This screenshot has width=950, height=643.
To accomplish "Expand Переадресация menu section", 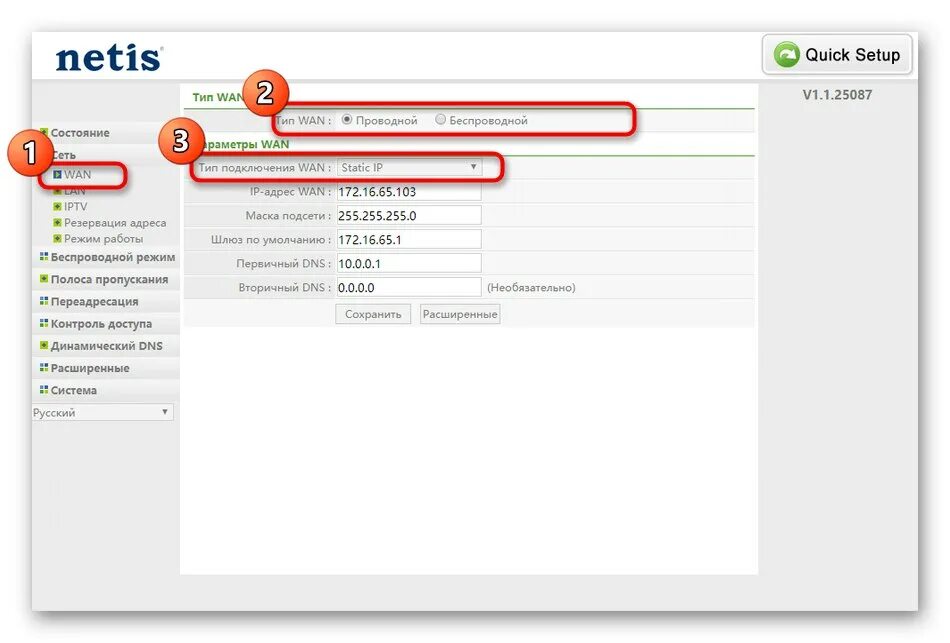I will click(x=94, y=301).
